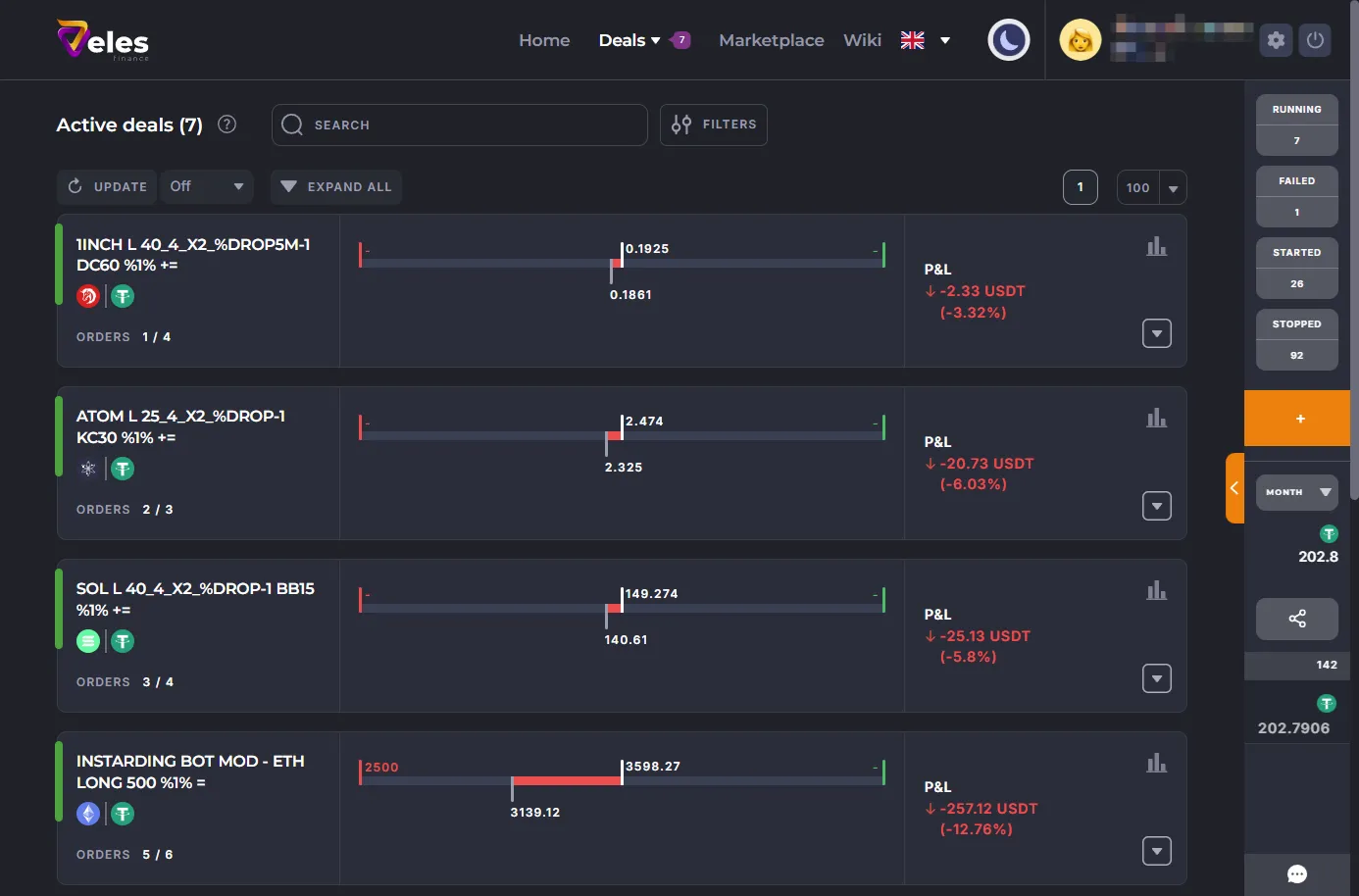Viewport: 1359px width, 896px height.
Task: Toggle dark mode moon switch
Action: tap(1008, 40)
